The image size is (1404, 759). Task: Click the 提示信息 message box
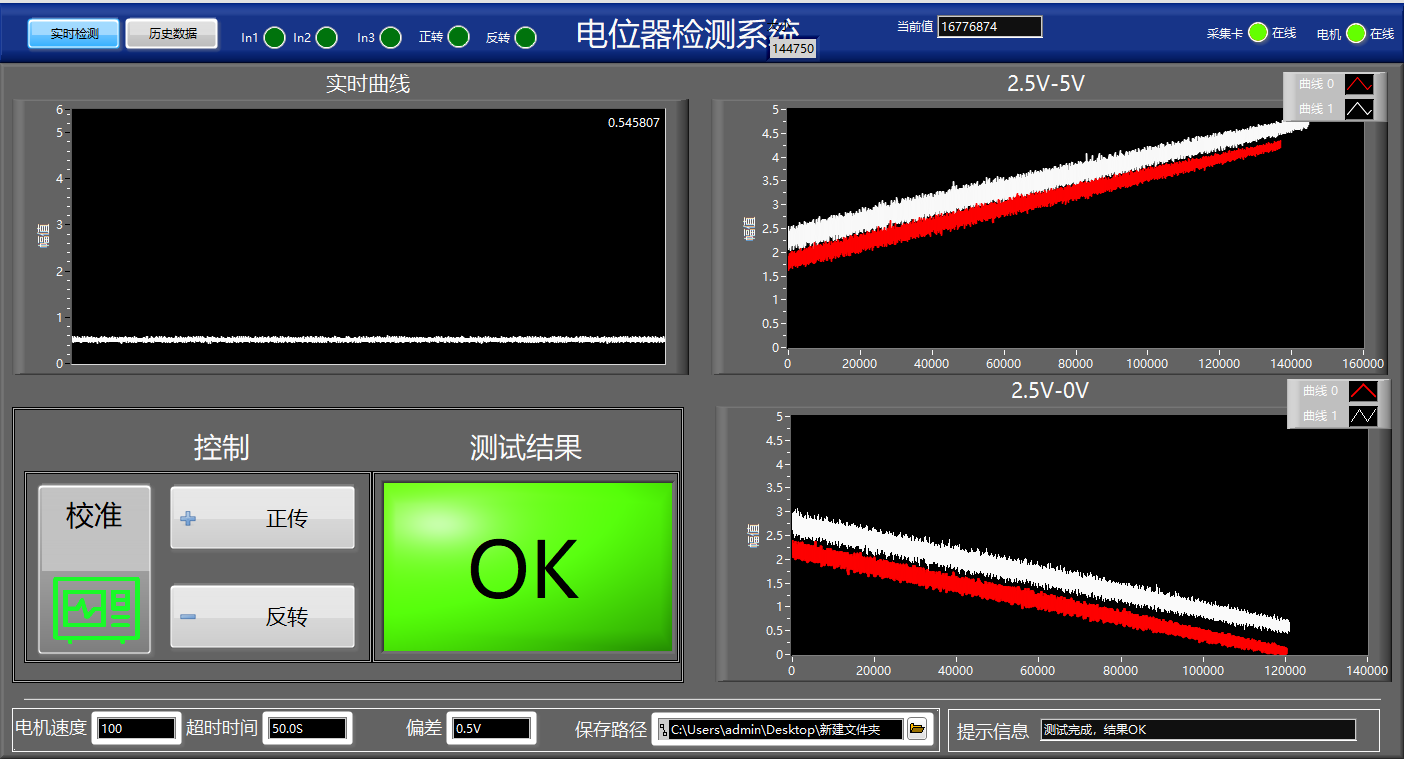click(1198, 730)
